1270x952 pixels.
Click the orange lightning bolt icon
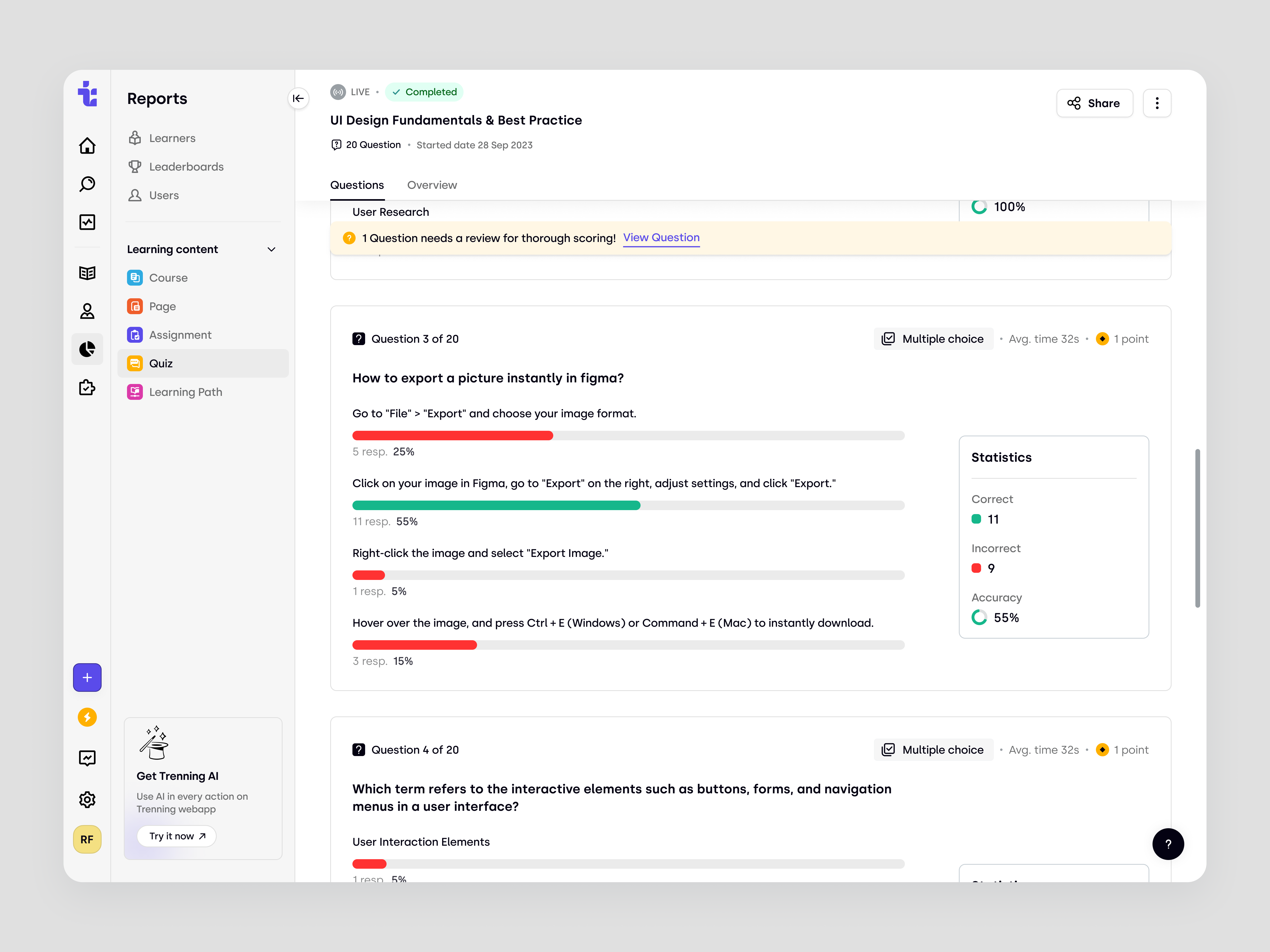87,717
